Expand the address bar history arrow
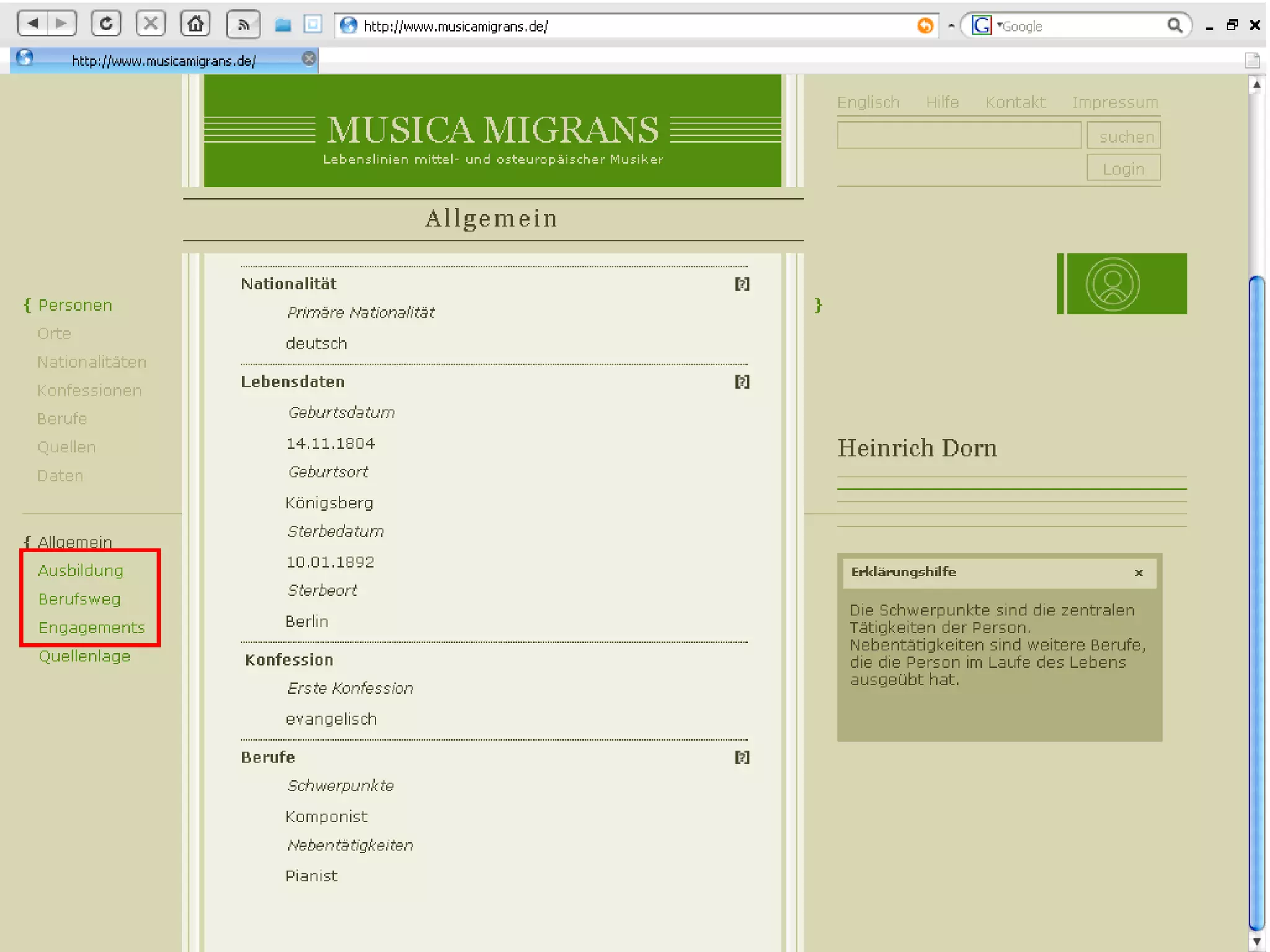The width and height of the screenshot is (1270, 952). [x=951, y=26]
